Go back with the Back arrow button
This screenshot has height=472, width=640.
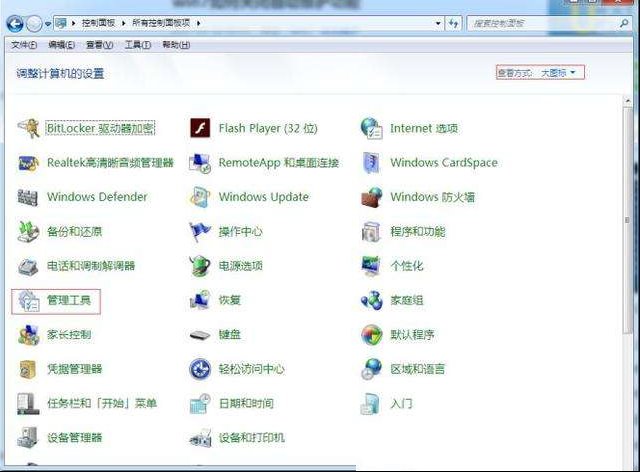coord(15,24)
